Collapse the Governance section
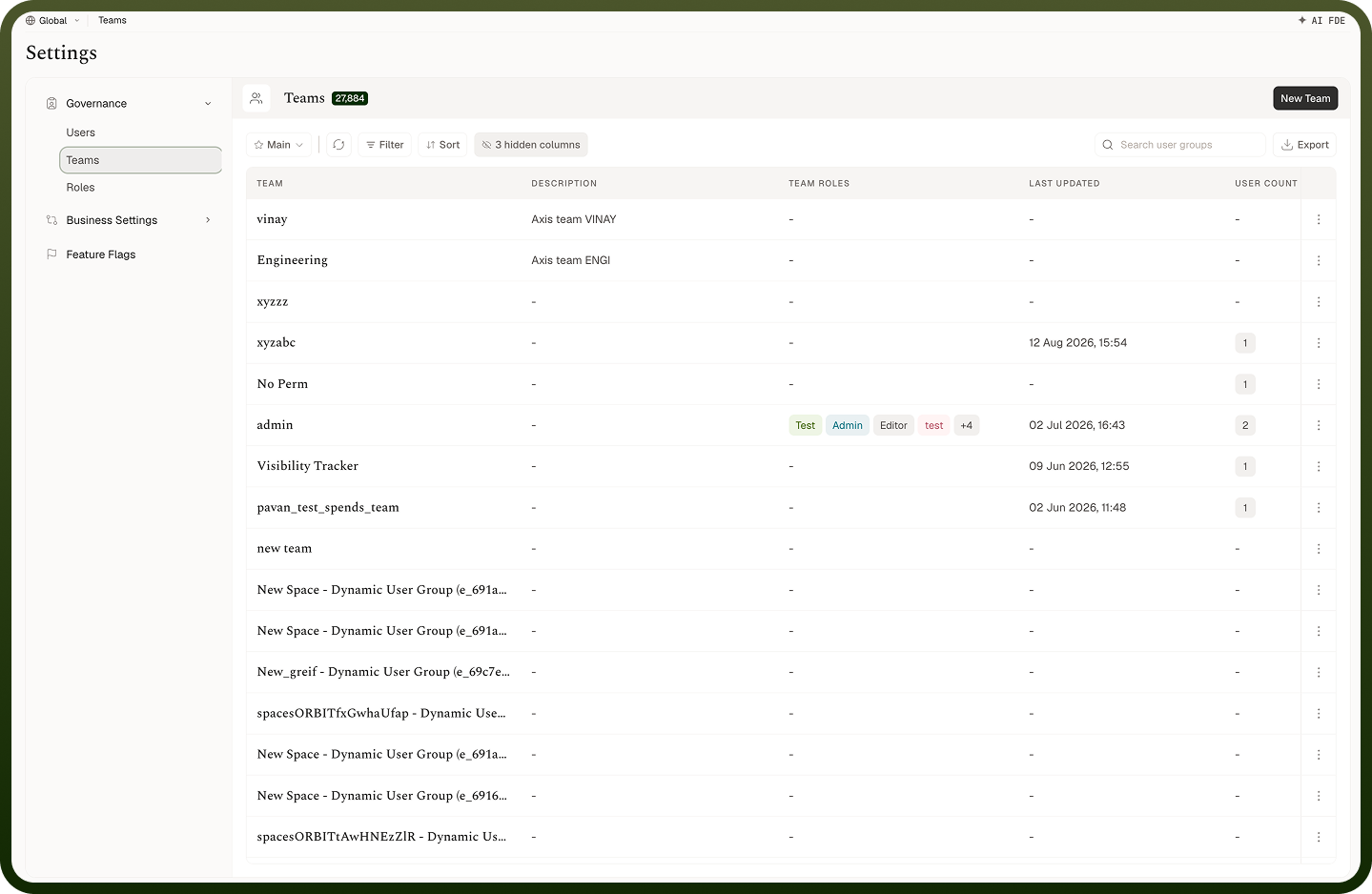Image resolution: width=1372 pixels, height=894 pixels. (208, 104)
